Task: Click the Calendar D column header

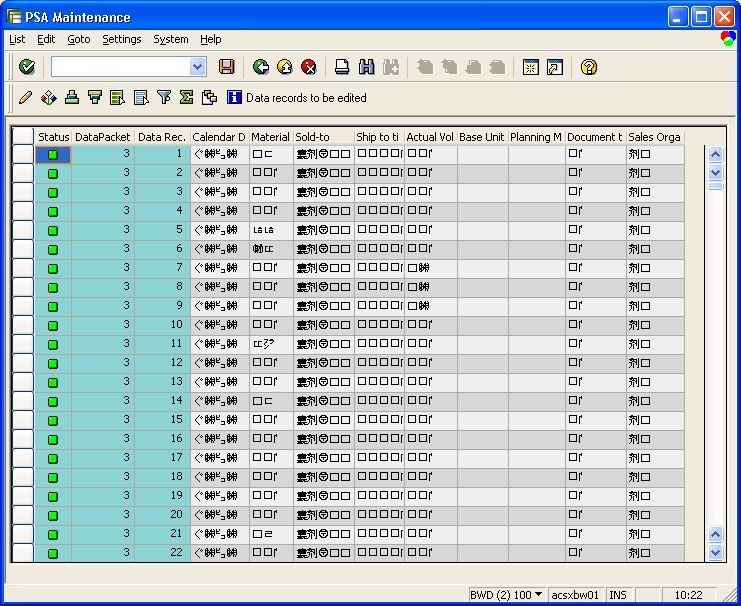Action: [x=219, y=137]
